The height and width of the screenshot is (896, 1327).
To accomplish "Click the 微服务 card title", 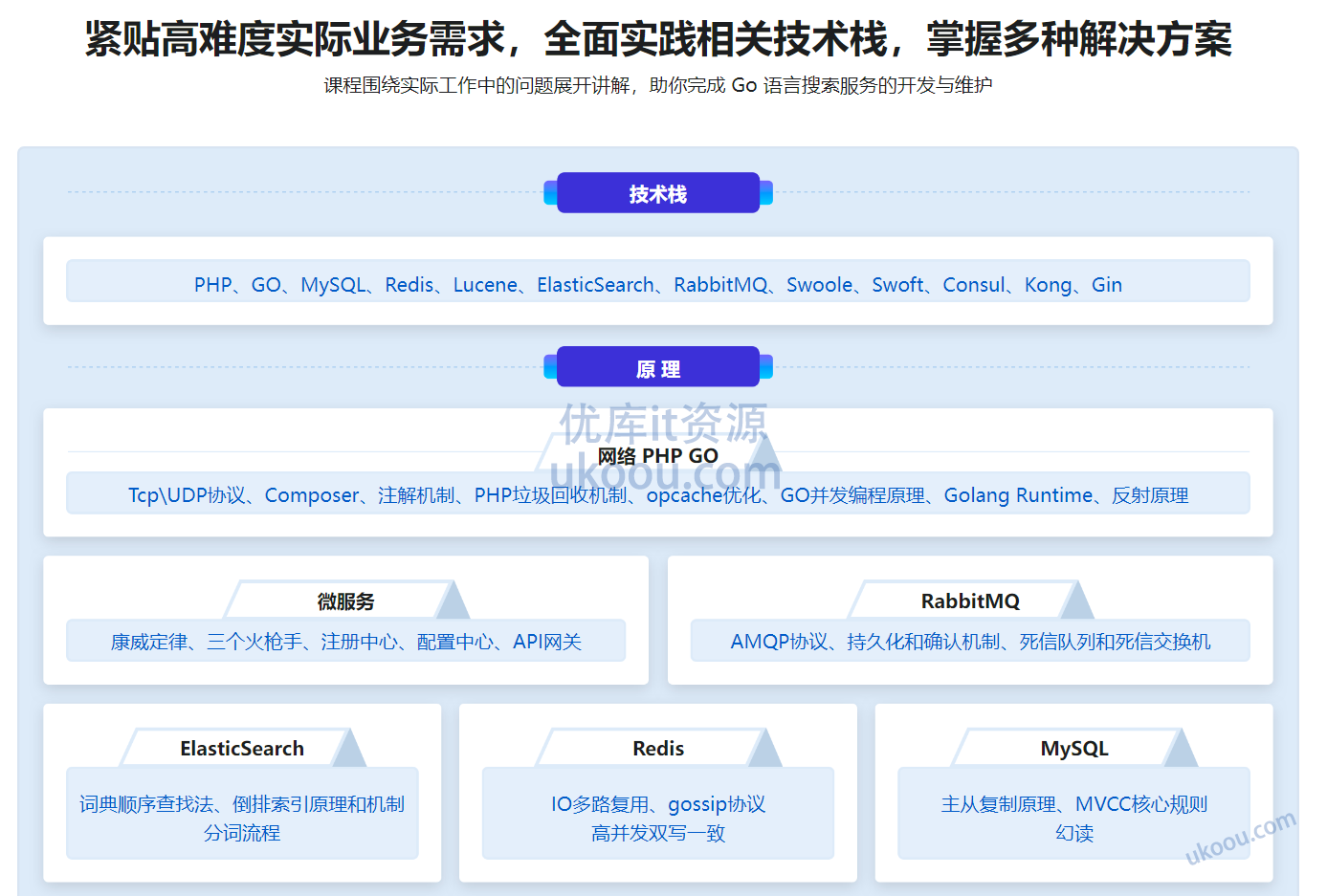I will coord(346,601).
